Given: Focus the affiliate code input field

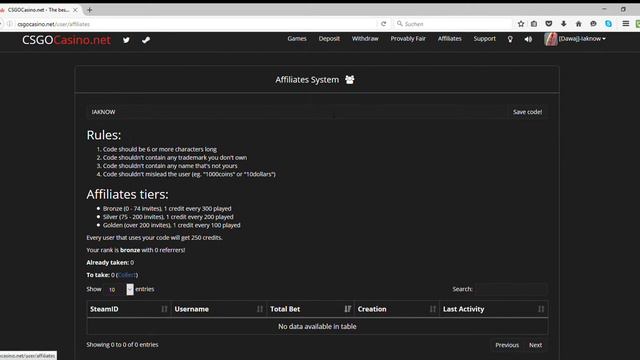Looking at the screenshot, I should coord(297,112).
